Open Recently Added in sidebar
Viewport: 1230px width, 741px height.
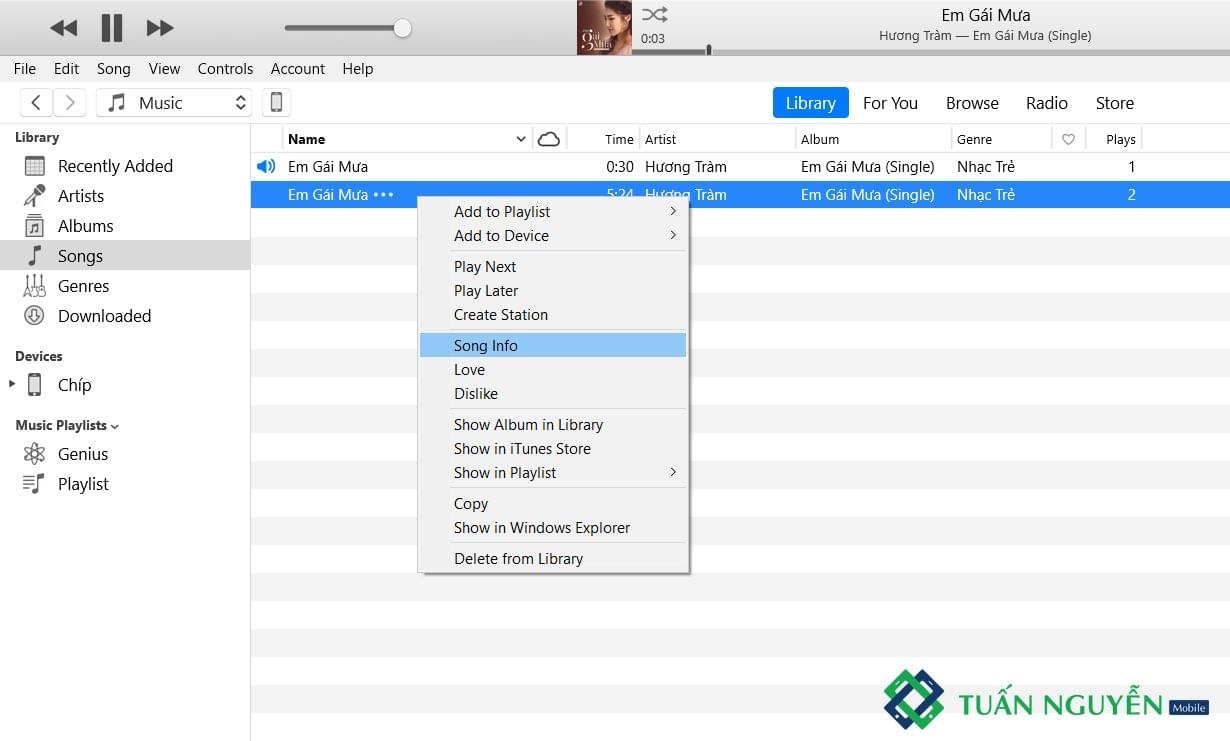point(114,166)
